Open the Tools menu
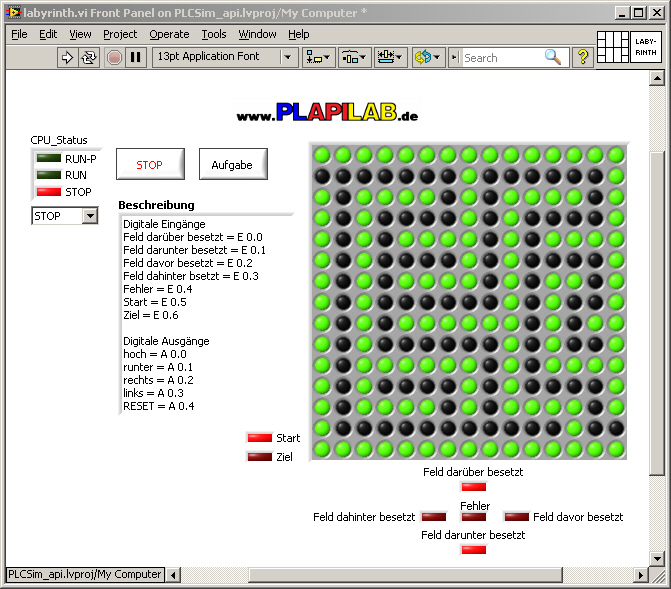This screenshot has width=671, height=589. click(214, 34)
